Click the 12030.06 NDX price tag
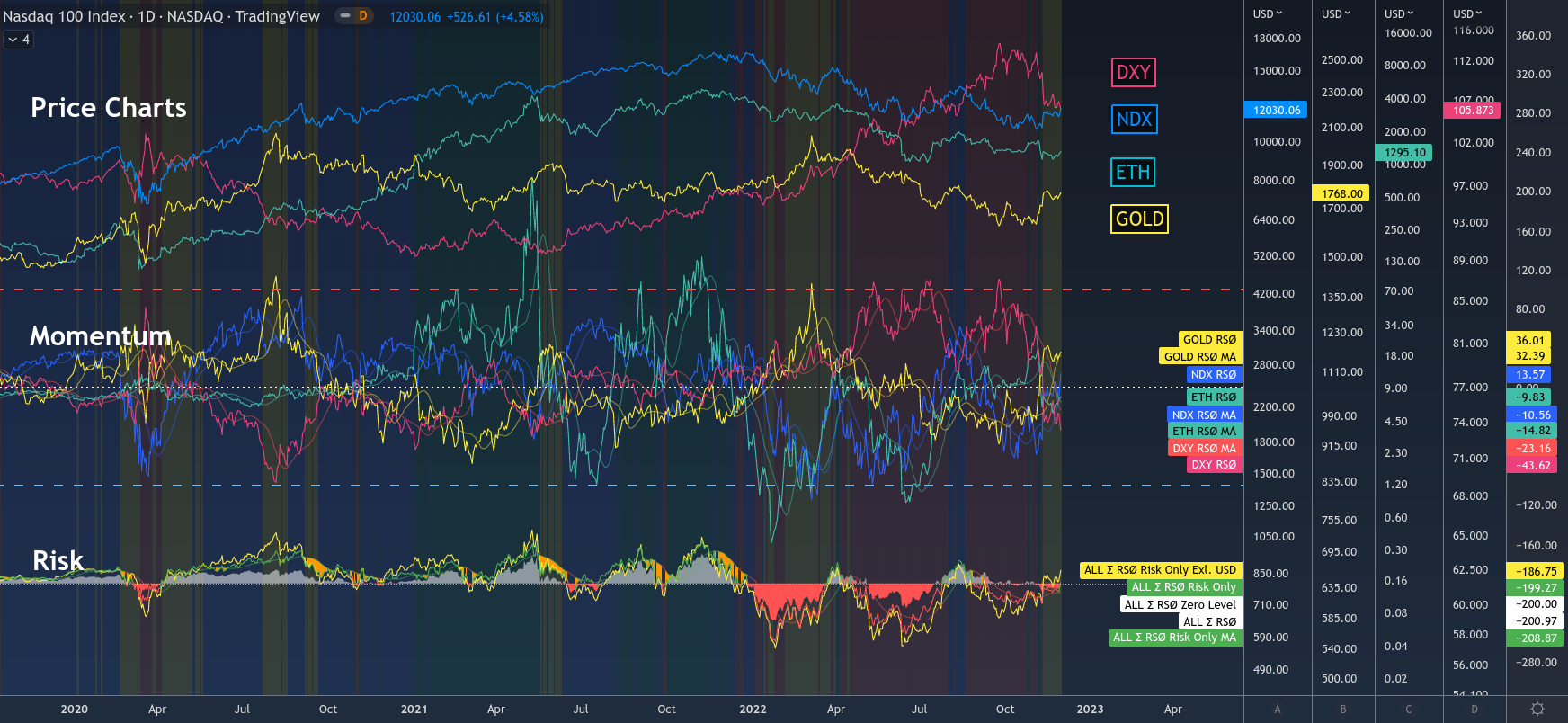Image resolution: width=1568 pixels, height=723 pixels. (x=1276, y=110)
